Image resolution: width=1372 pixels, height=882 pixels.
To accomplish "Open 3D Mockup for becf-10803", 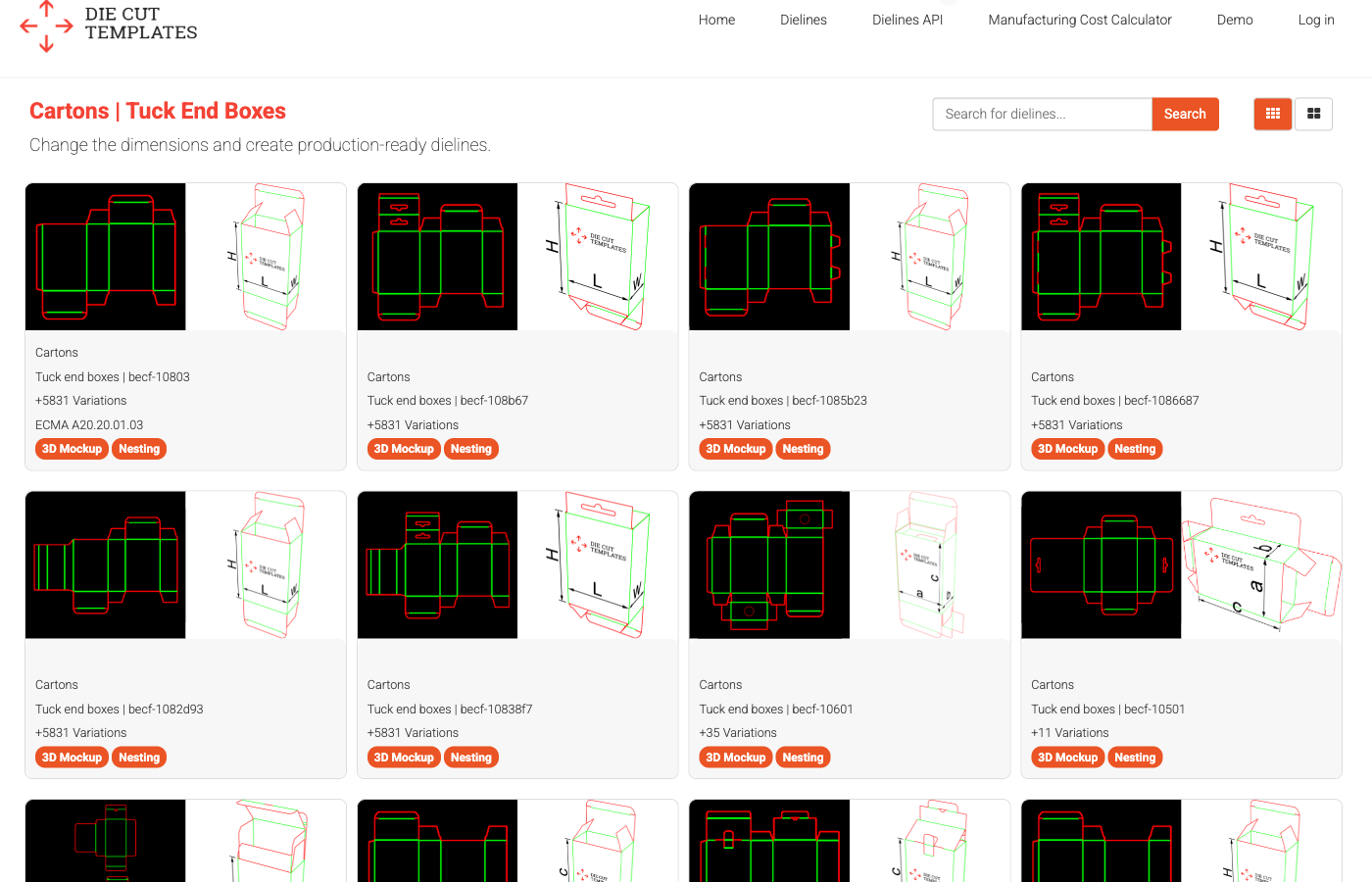I will (72, 449).
